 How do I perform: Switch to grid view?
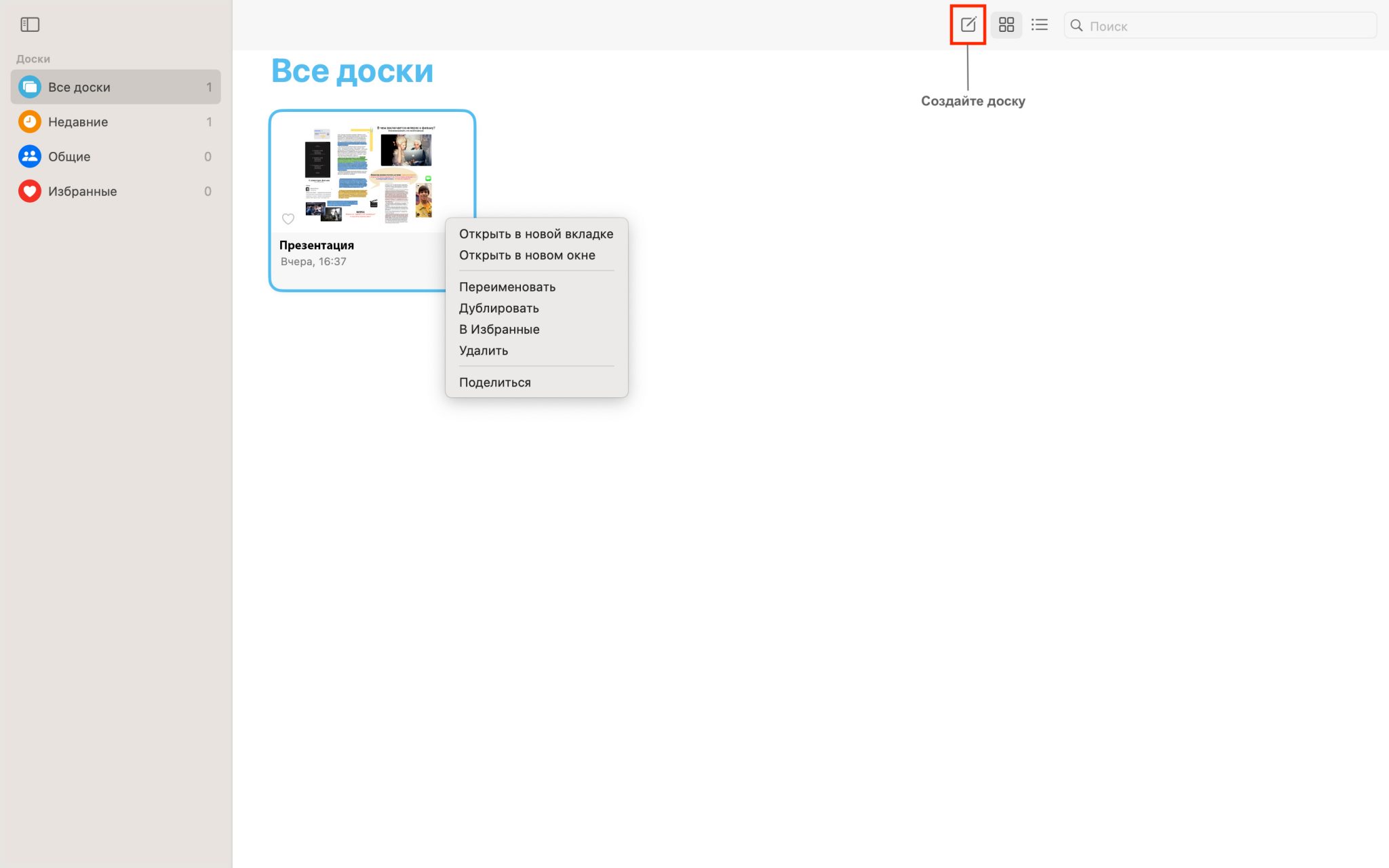pyautogui.click(x=1006, y=24)
